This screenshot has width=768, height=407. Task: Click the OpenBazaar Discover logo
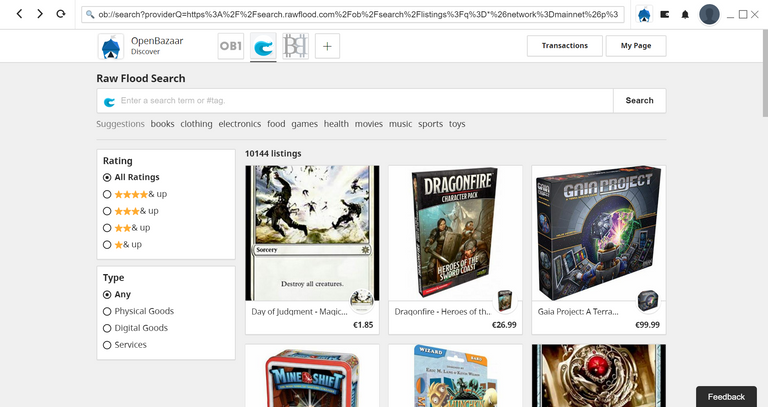coord(111,47)
